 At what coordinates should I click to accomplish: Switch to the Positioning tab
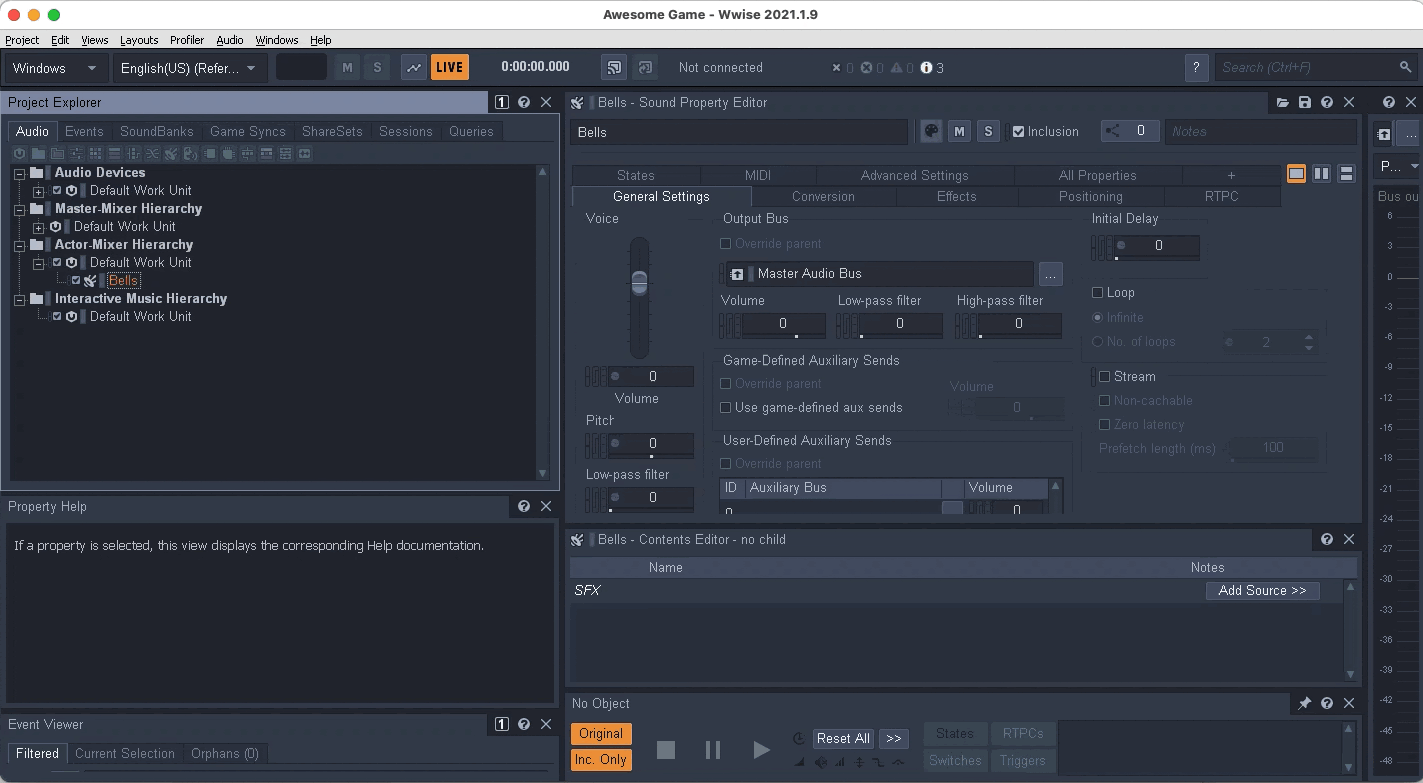click(1090, 196)
